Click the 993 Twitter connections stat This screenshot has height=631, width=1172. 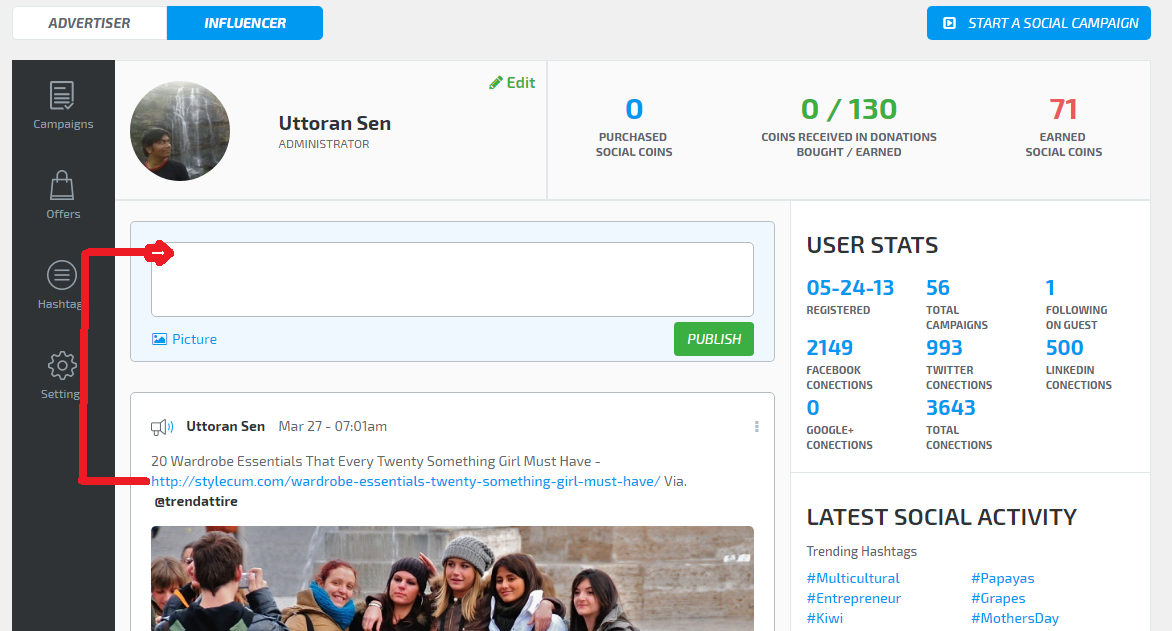(x=944, y=348)
